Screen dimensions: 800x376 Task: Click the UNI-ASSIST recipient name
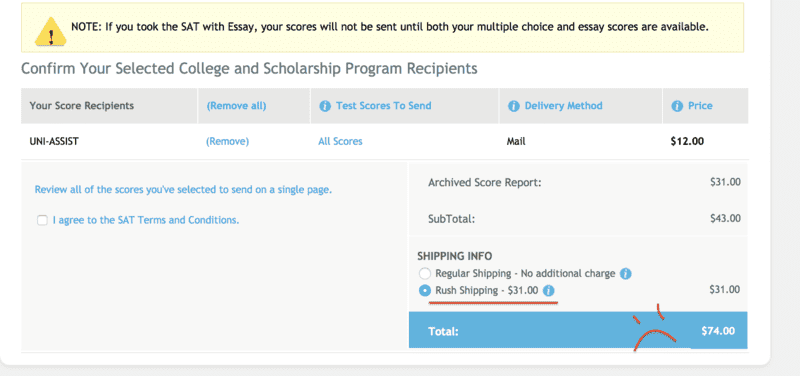pyautogui.click(x=54, y=141)
